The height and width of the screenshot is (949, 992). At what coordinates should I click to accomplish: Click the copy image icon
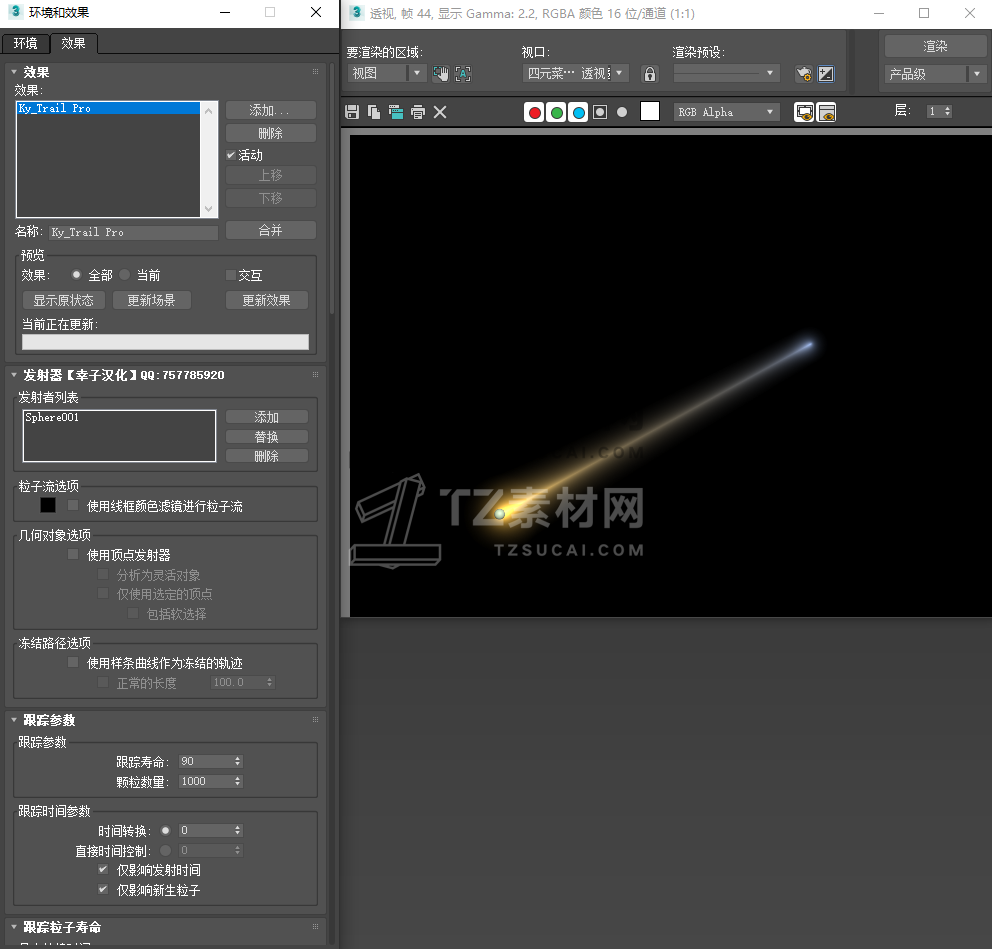click(x=374, y=112)
